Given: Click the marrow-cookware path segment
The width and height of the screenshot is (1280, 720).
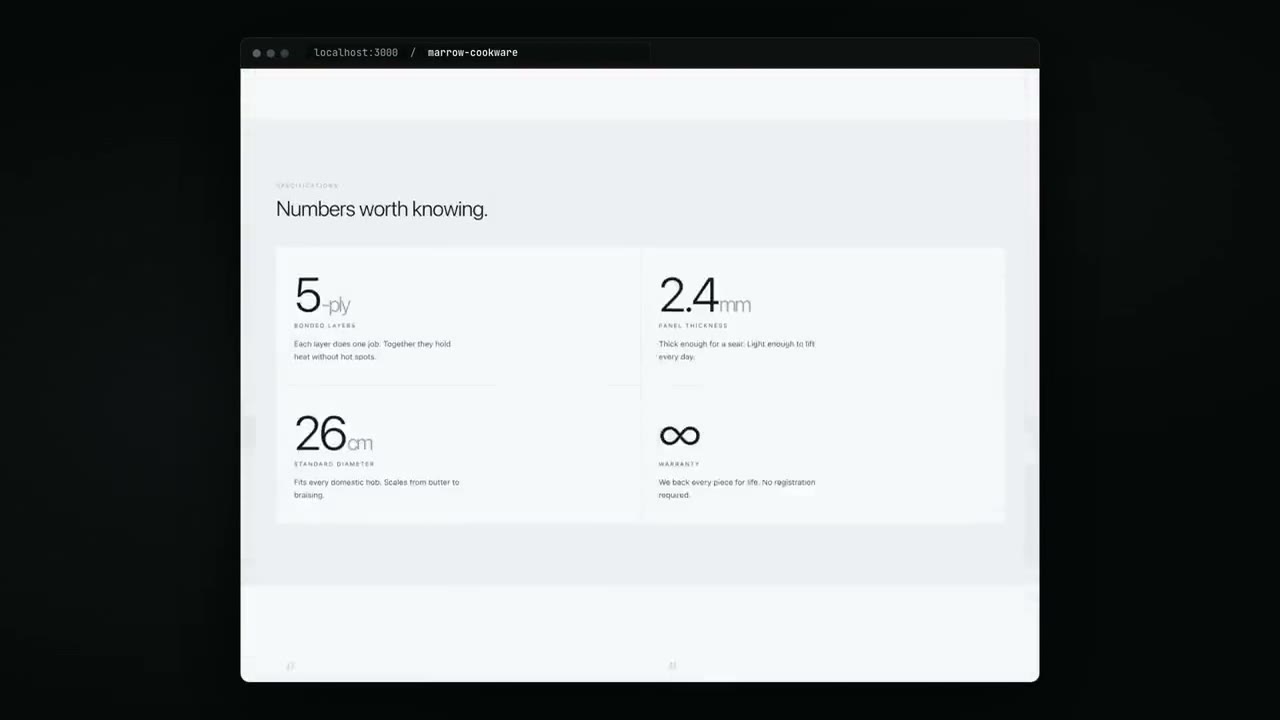Looking at the screenshot, I should click(x=472, y=52).
